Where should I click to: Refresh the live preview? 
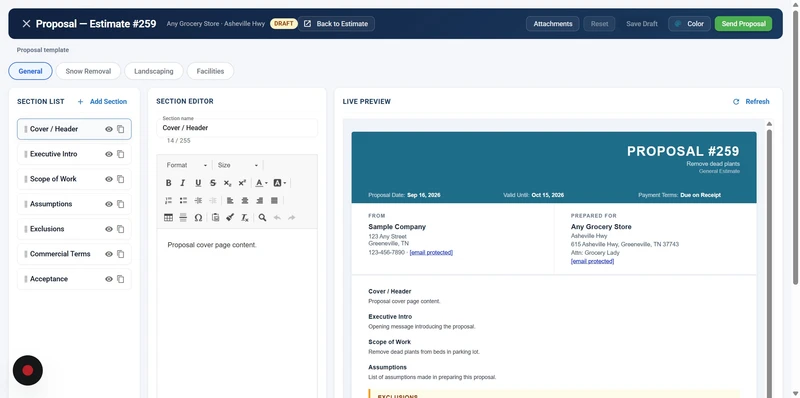pos(751,102)
